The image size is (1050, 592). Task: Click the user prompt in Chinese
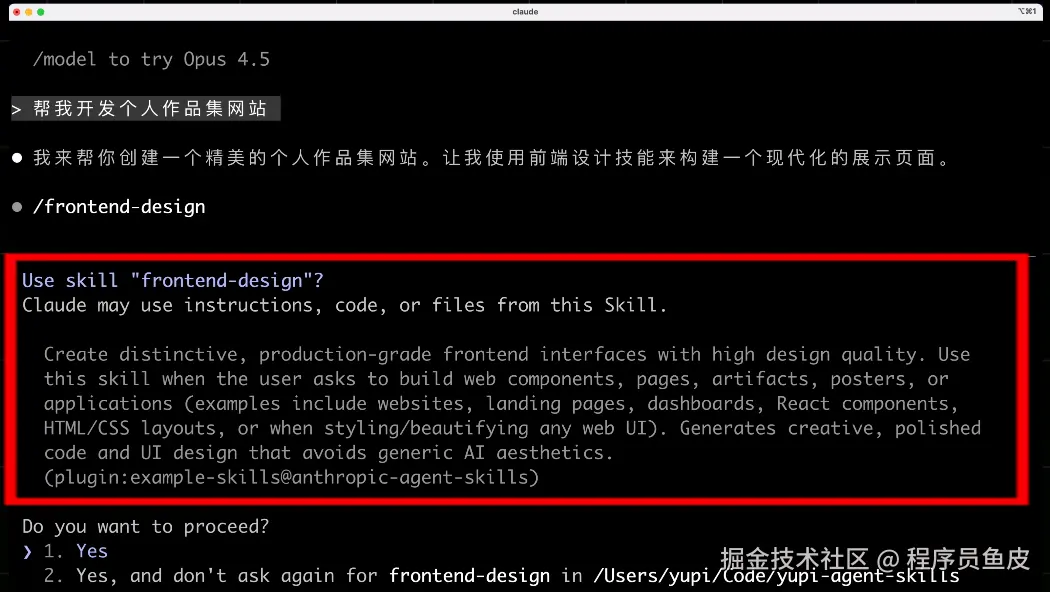click(x=146, y=108)
